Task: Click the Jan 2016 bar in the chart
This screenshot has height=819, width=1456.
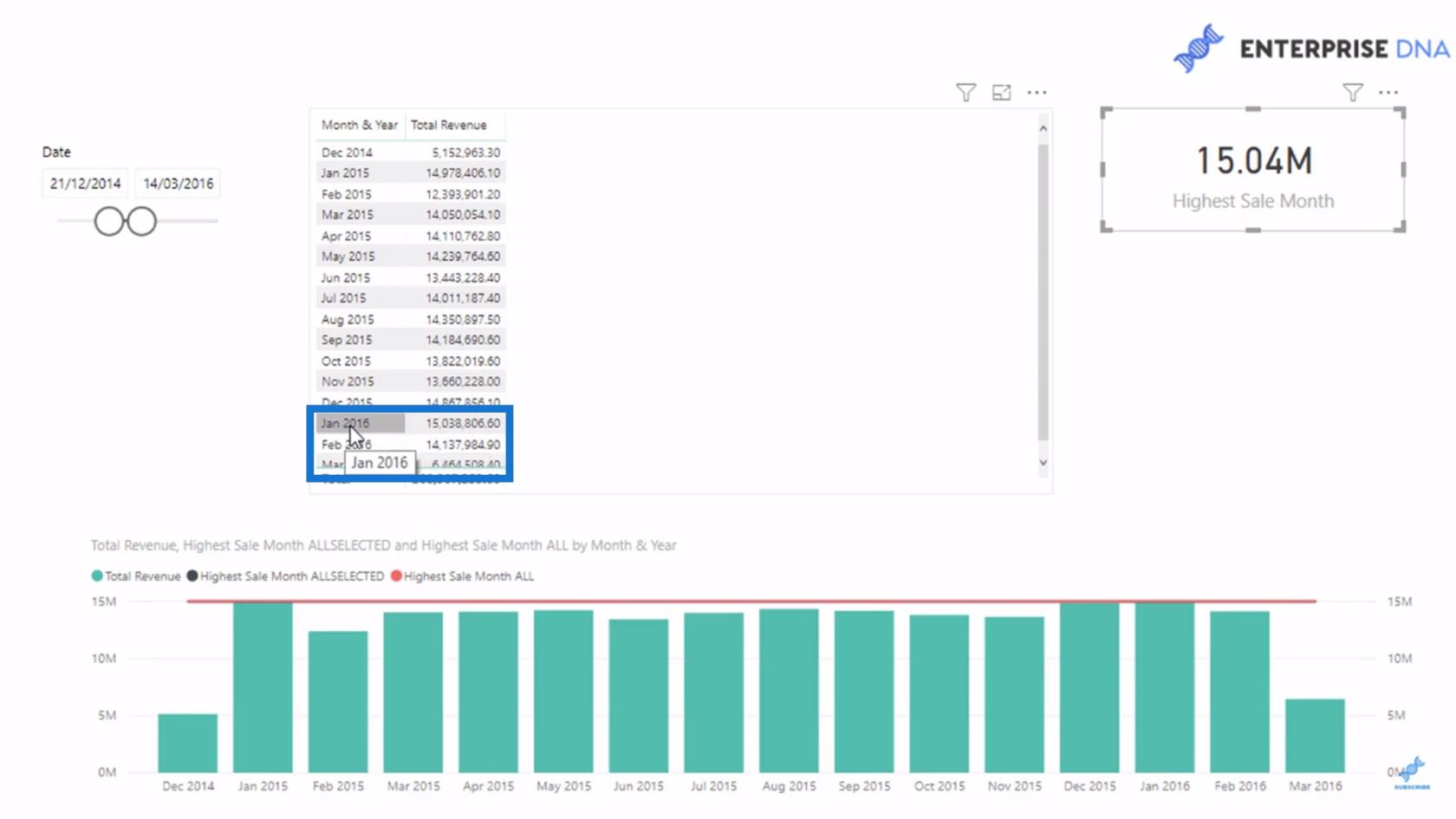Action: click(1165, 687)
